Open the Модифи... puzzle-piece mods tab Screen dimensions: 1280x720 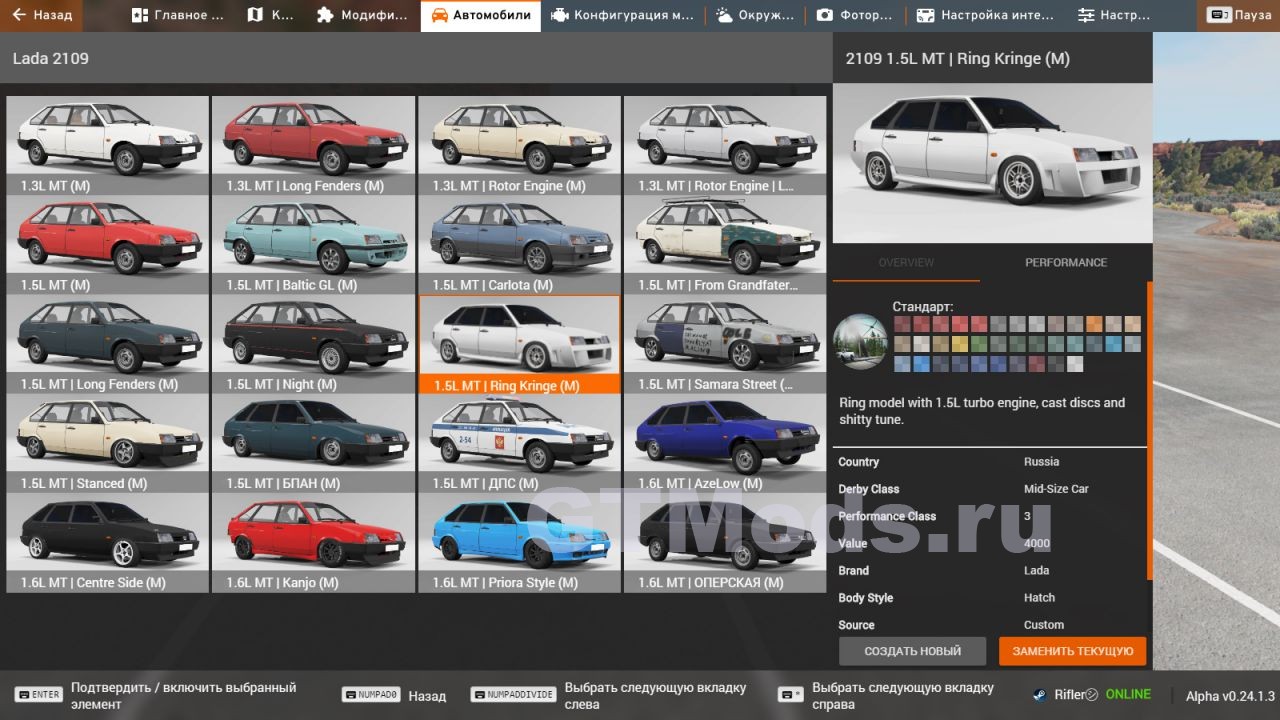tap(362, 15)
